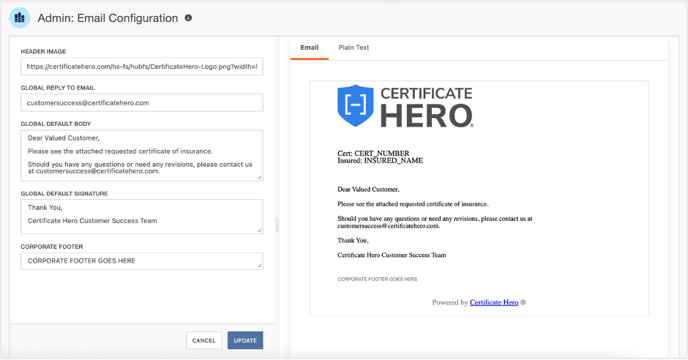Click resize grip of Global Default Body
Screen dimensions: 688x360
tap(259, 177)
